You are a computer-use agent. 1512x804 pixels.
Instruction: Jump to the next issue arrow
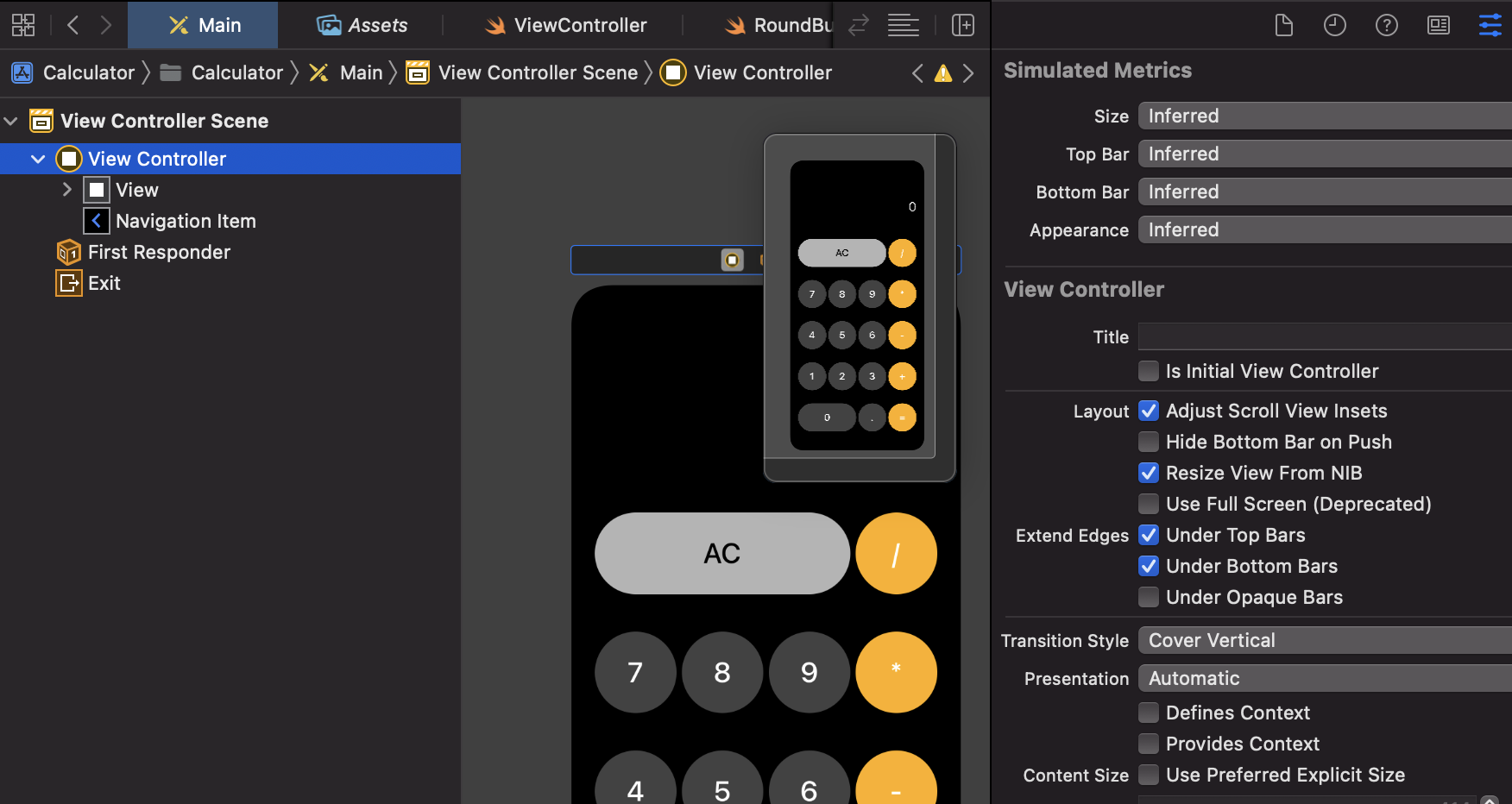point(968,73)
